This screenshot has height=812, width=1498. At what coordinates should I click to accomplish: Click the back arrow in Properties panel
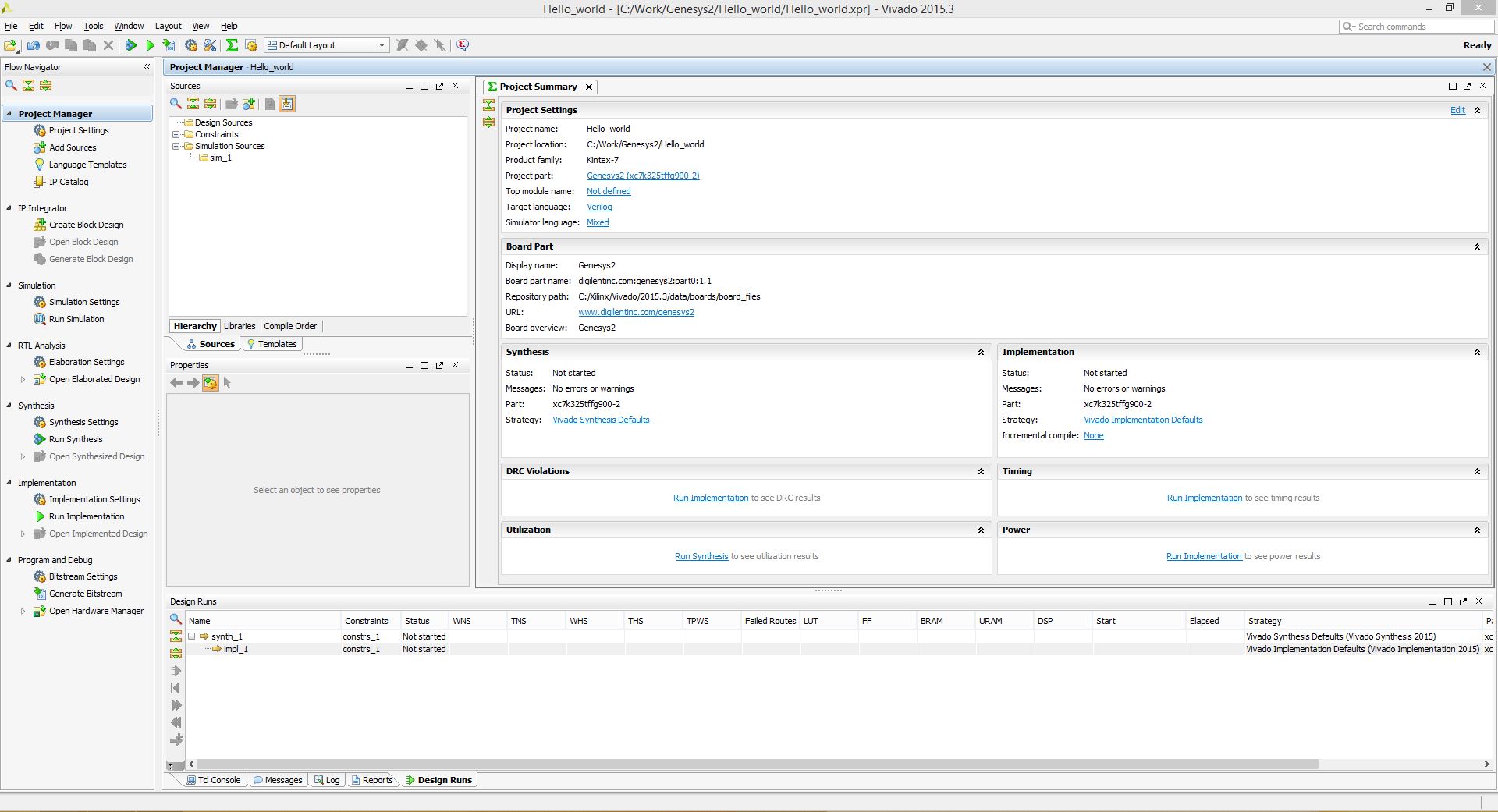tap(176, 383)
